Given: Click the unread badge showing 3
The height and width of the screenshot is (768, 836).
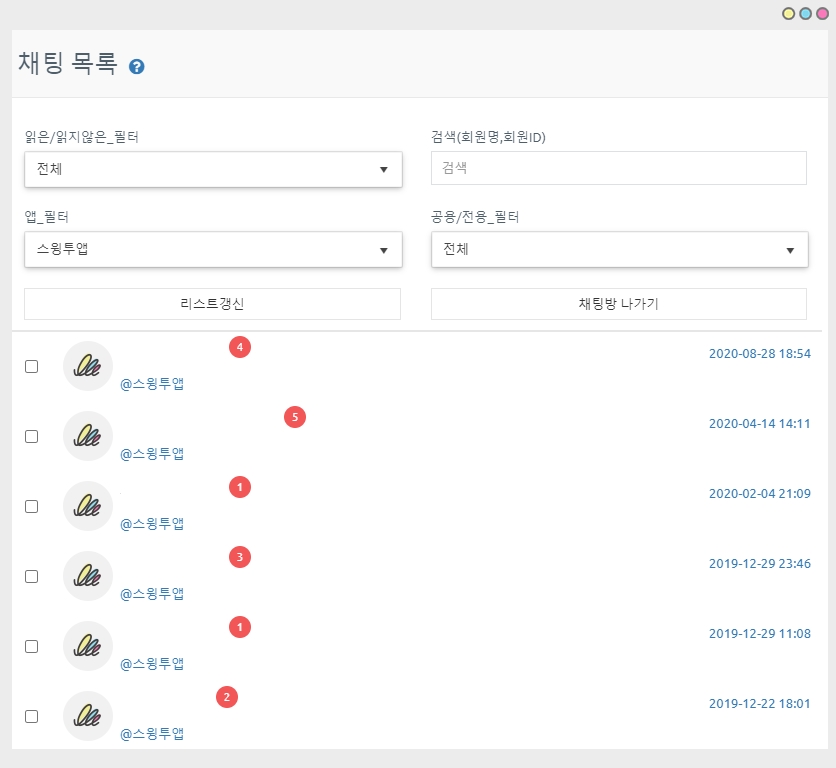Looking at the screenshot, I should [x=240, y=557].
